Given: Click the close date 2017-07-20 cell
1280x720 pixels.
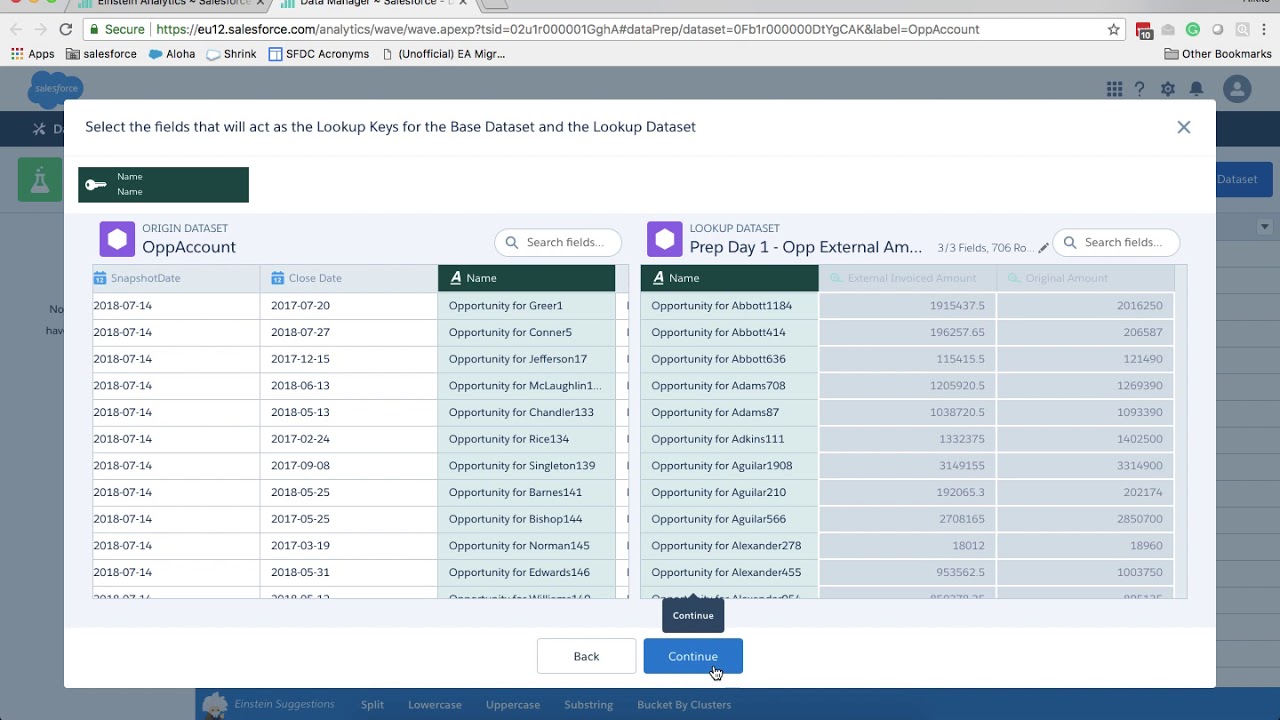Looking at the screenshot, I should coord(348,305).
